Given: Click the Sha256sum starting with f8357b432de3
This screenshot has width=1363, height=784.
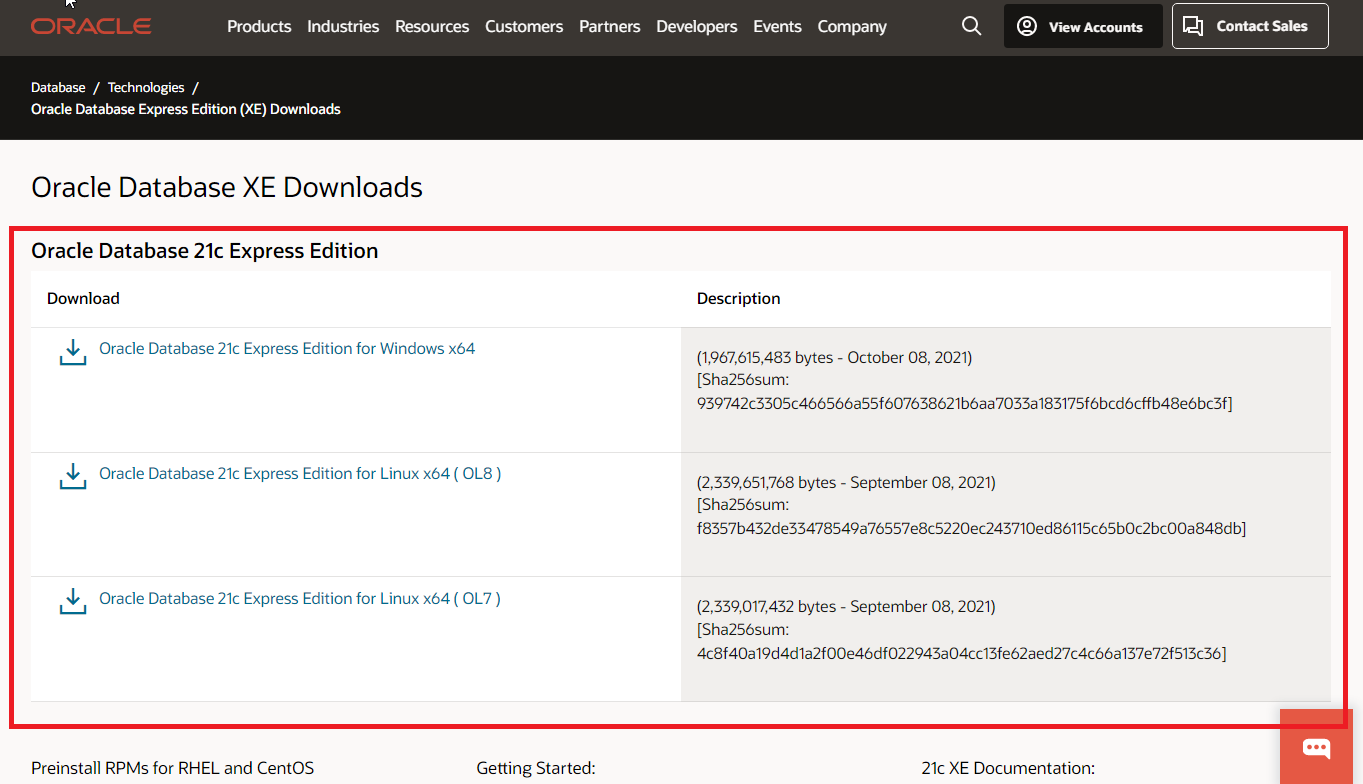Looking at the screenshot, I should [x=971, y=529].
